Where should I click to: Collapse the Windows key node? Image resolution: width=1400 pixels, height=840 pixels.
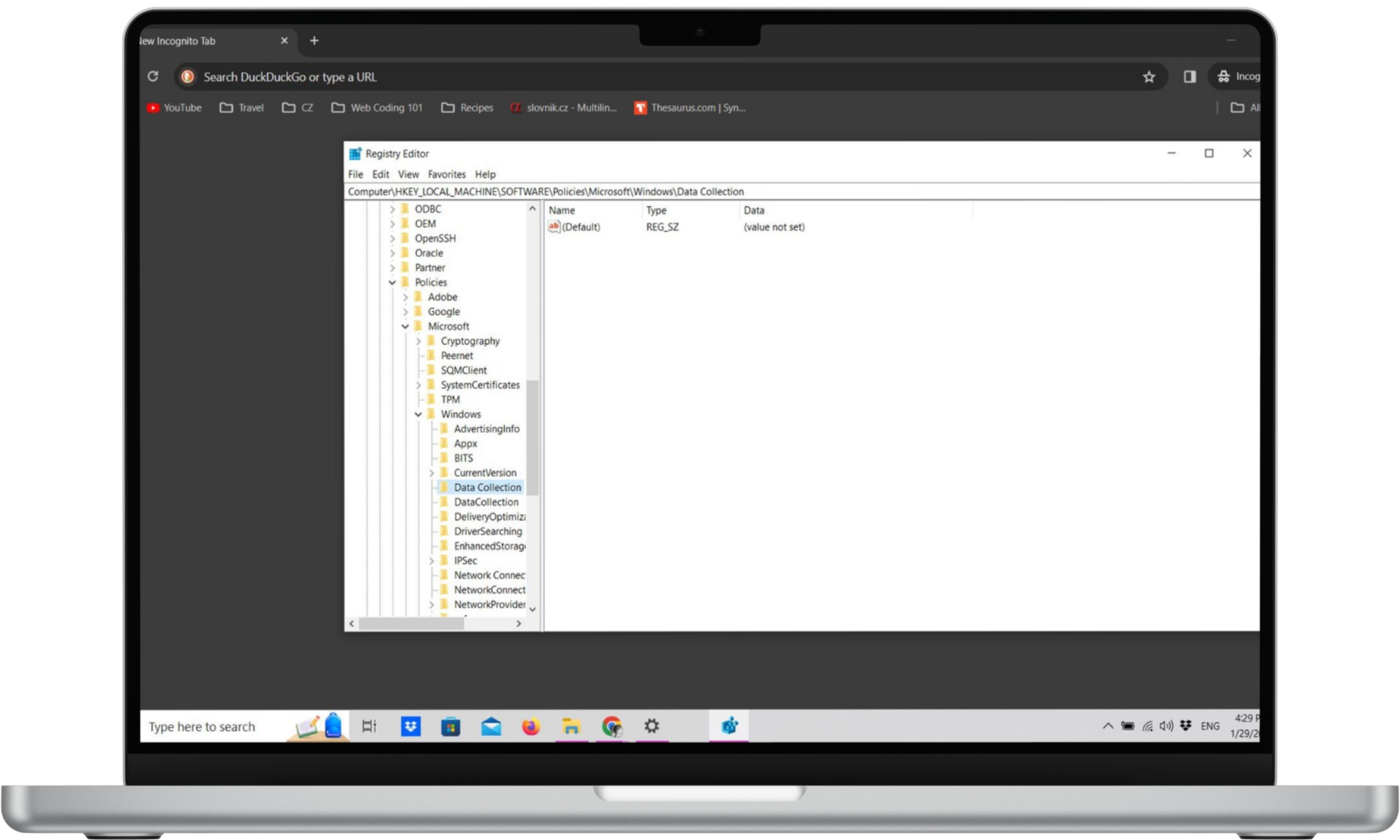[x=418, y=414]
